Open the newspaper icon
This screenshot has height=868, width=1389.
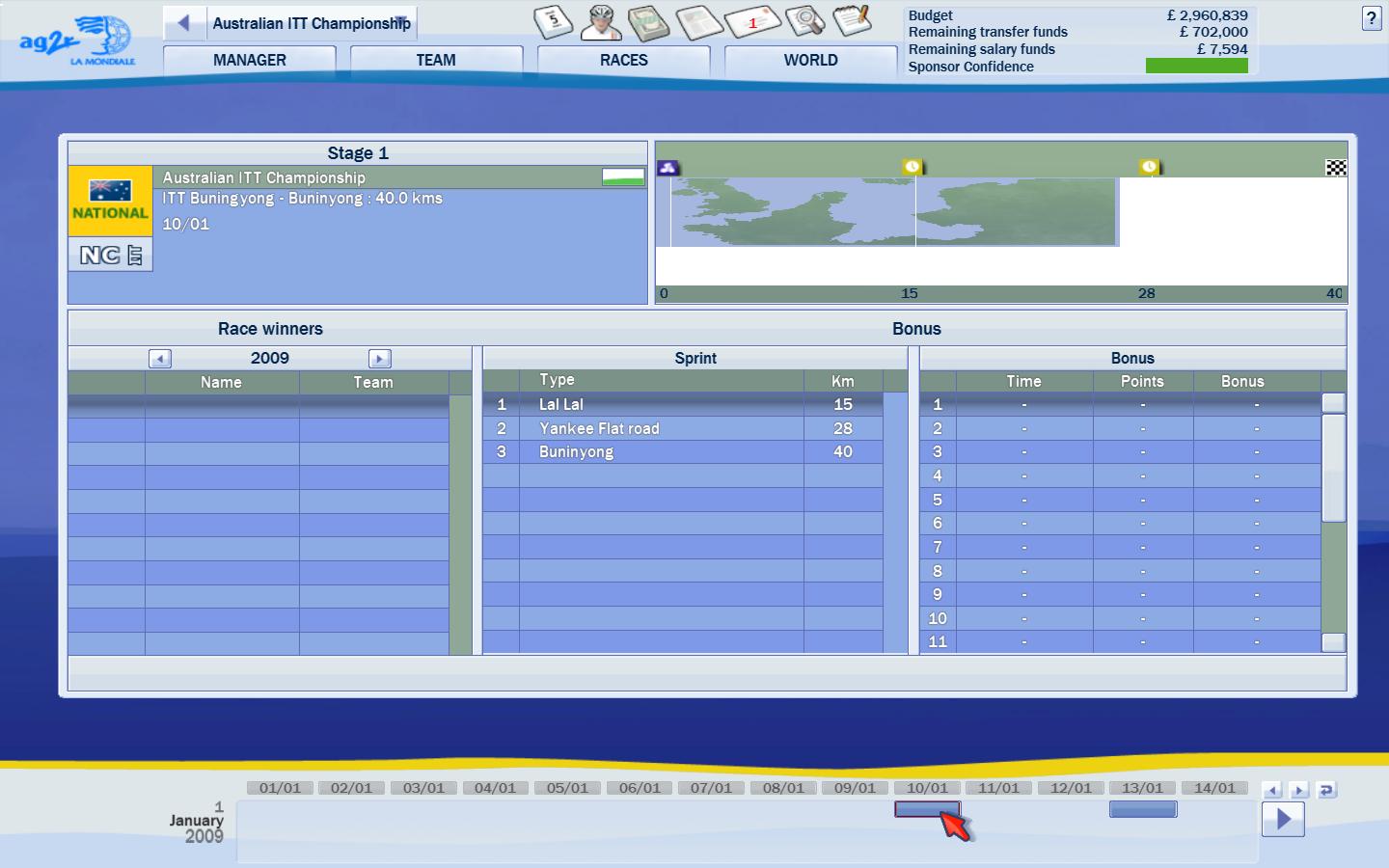[698, 21]
